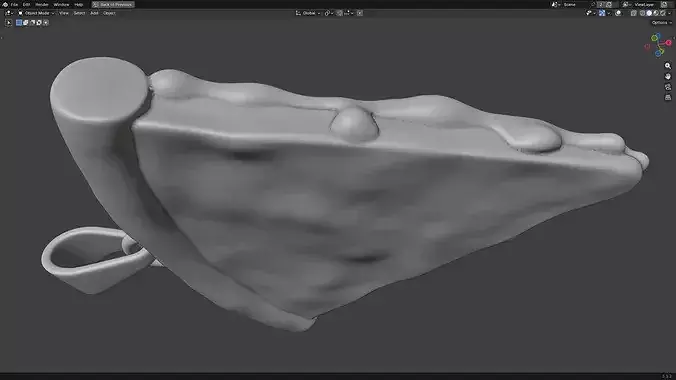Open the View Layer browse dropdown
Viewport: 676px width, 380px height.
626,4
